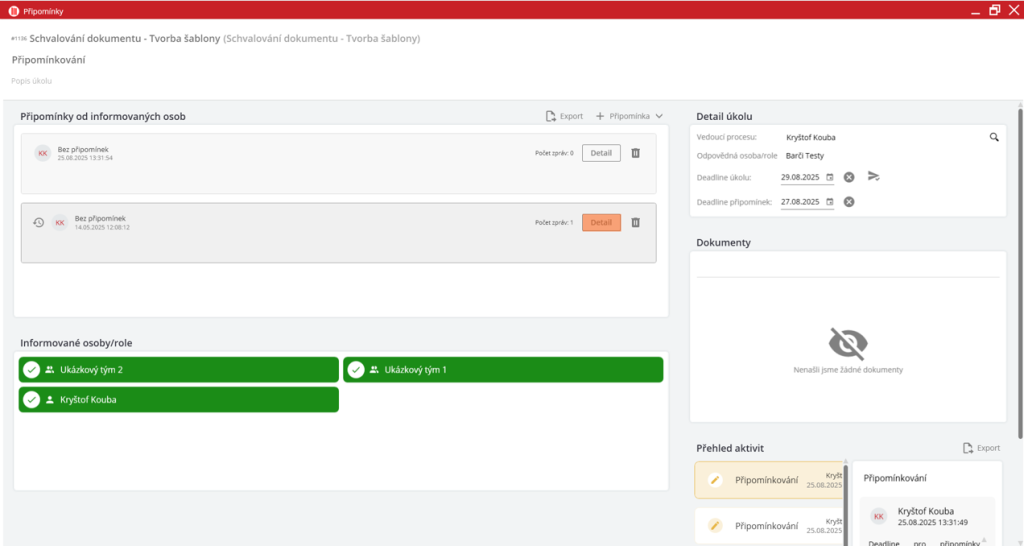Export the Přehled aktivit list
This screenshot has width=1024, height=546.
981,449
